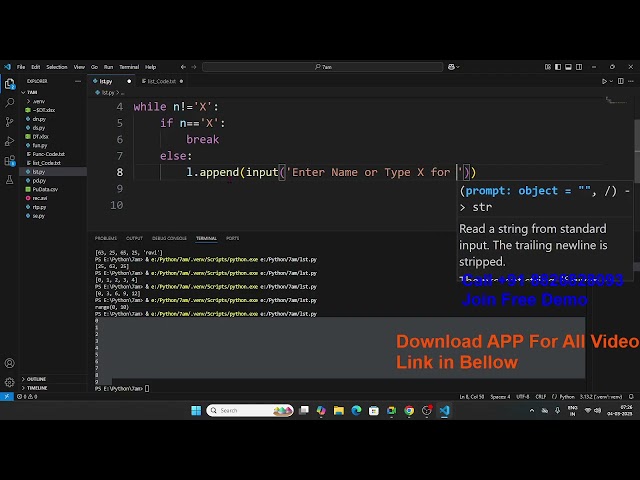Collapse the 7AM root folder
Image resolution: width=640 pixels, height=480 pixels.
[x=32, y=92]
